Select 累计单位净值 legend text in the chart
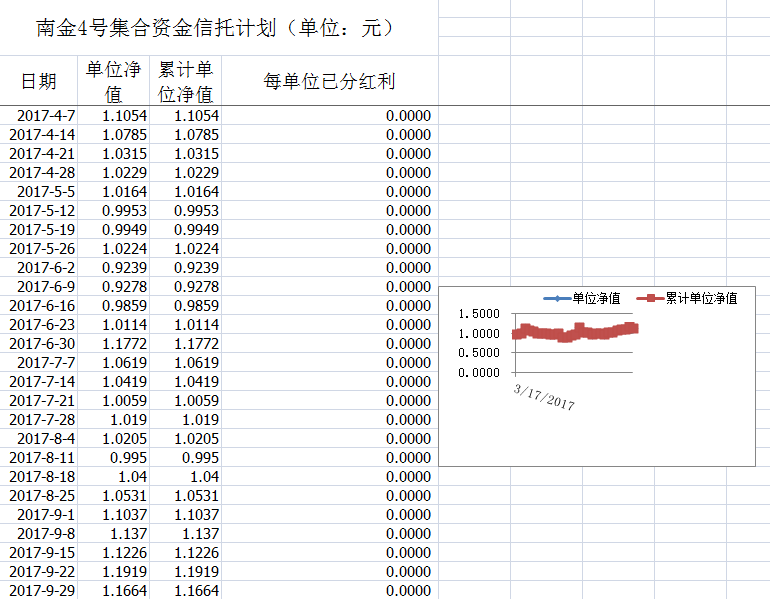The width and height of the screenshot is (770, 599). point(701,298)
